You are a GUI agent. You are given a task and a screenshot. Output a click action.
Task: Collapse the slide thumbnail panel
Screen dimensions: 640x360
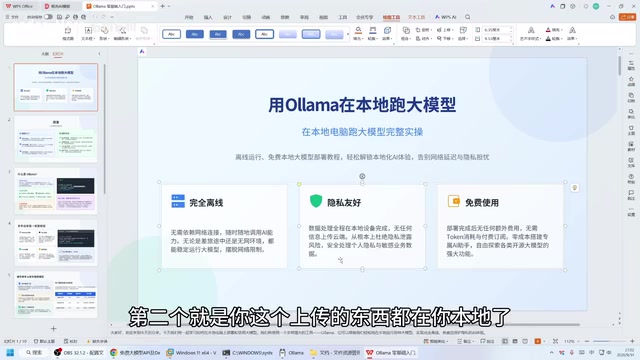[99, 53]
